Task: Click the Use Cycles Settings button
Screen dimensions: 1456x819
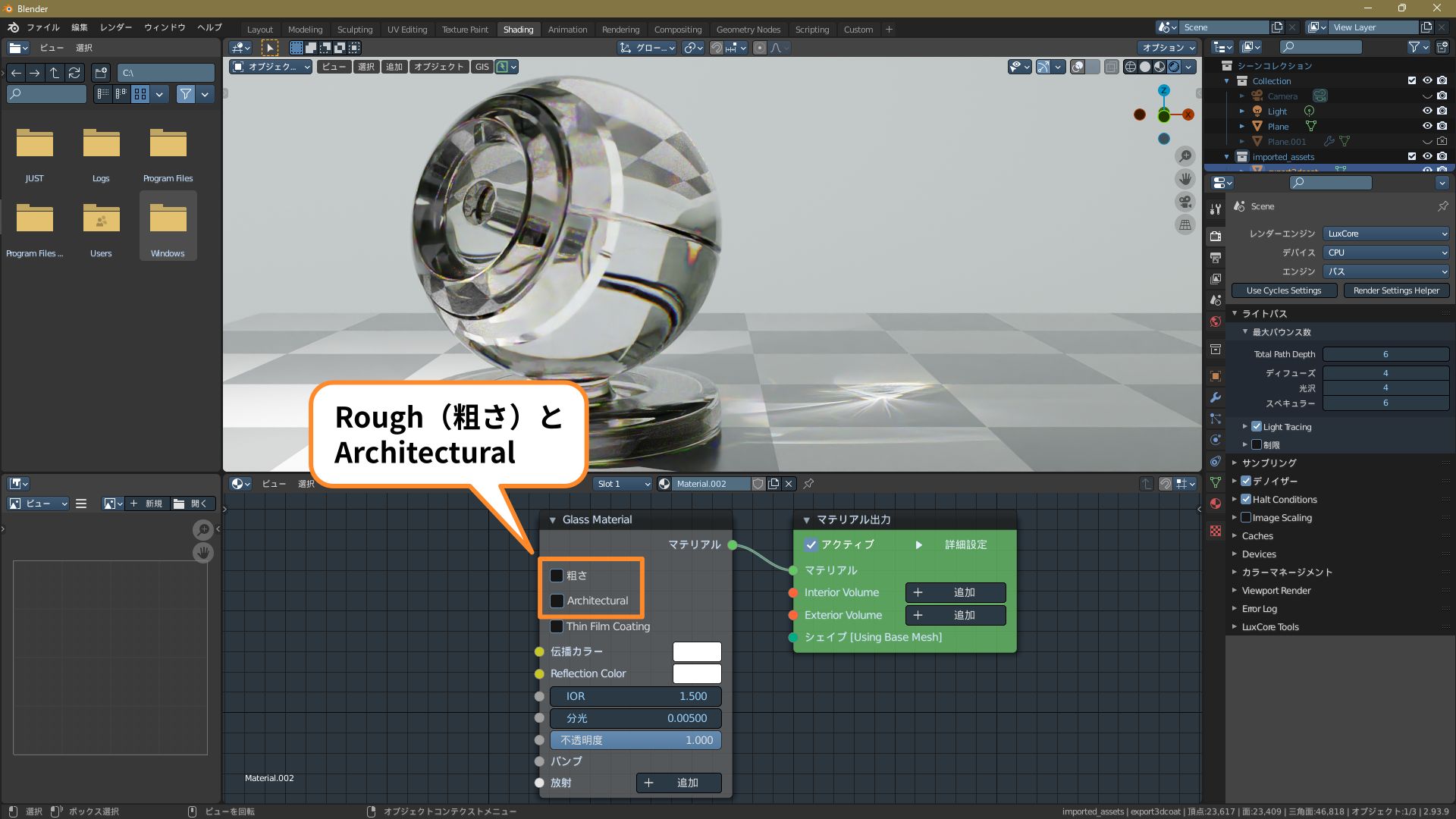Action: pyautogui.click(x=1283, y=290)
